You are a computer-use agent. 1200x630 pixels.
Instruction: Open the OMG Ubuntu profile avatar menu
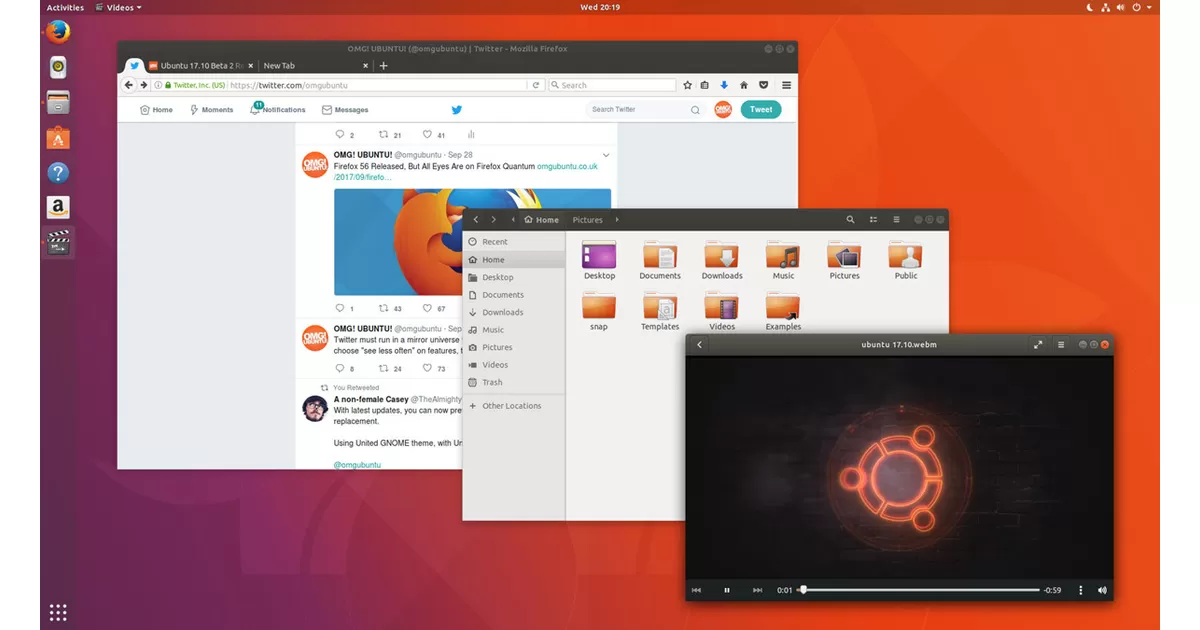(x=723, y=110)
